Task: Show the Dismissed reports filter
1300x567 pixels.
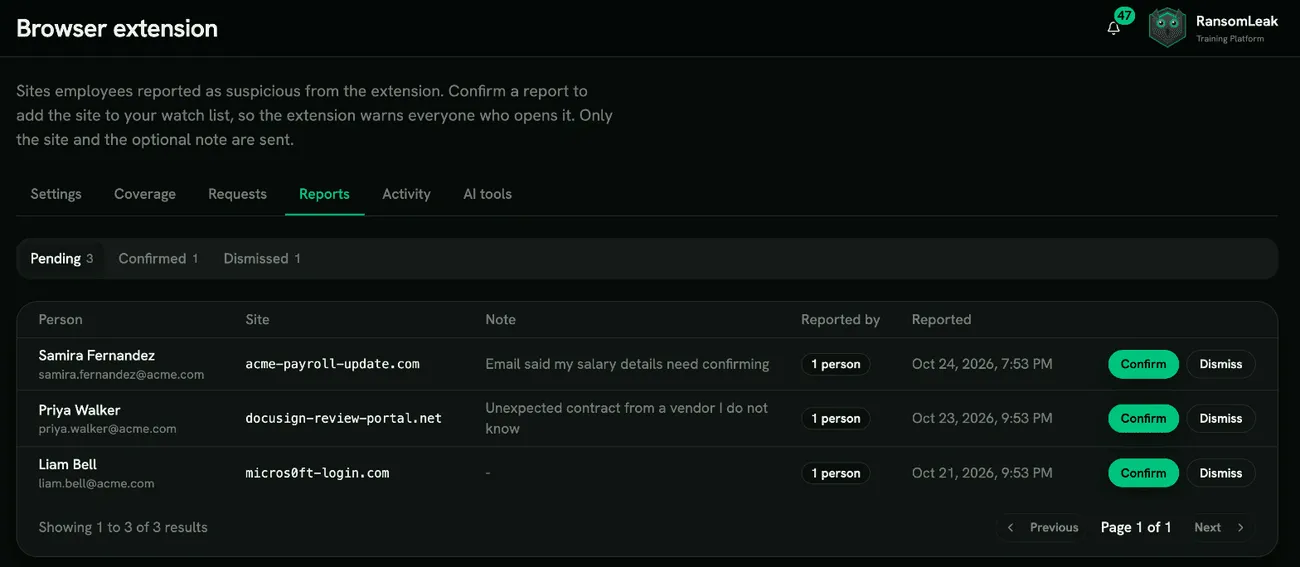Action: [262, 258]
